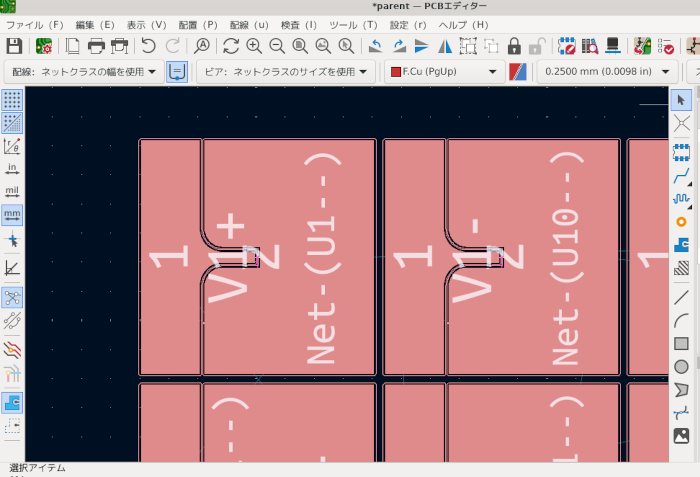
Task: Toggle polar coordinates display
Action: point(12,146)
